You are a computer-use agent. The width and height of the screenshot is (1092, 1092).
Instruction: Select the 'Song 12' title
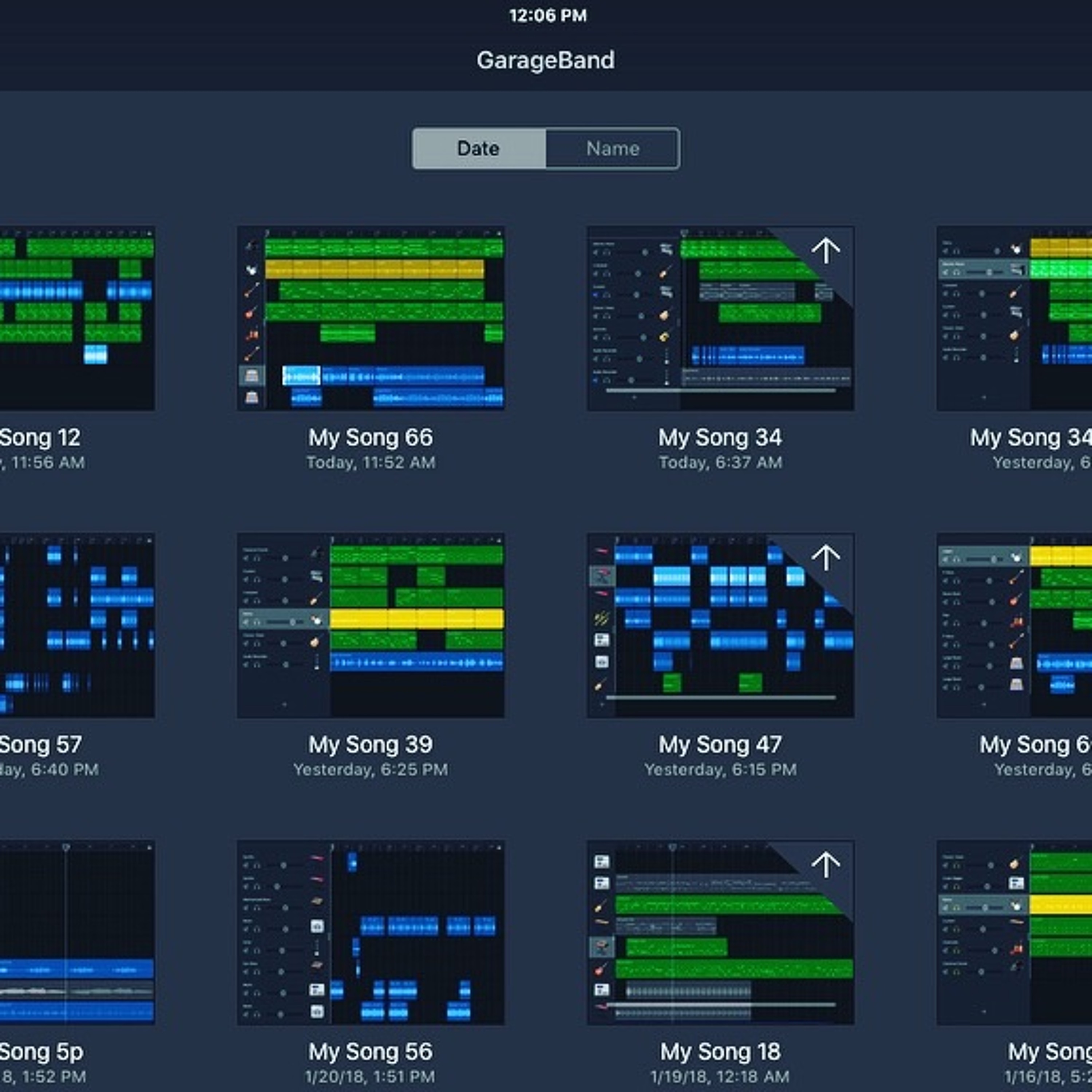click(40, 438)
